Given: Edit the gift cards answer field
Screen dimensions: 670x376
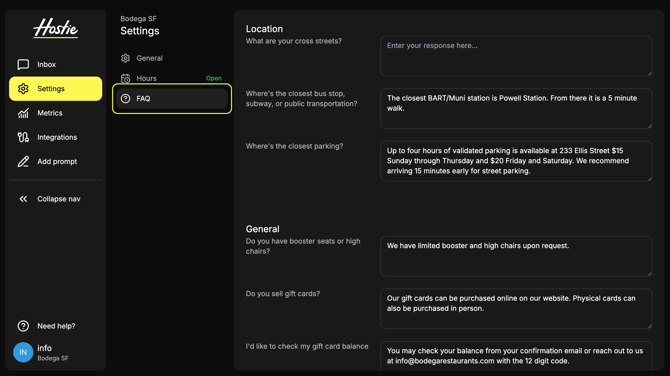Looking at the screenshot, I should [516, 308].
